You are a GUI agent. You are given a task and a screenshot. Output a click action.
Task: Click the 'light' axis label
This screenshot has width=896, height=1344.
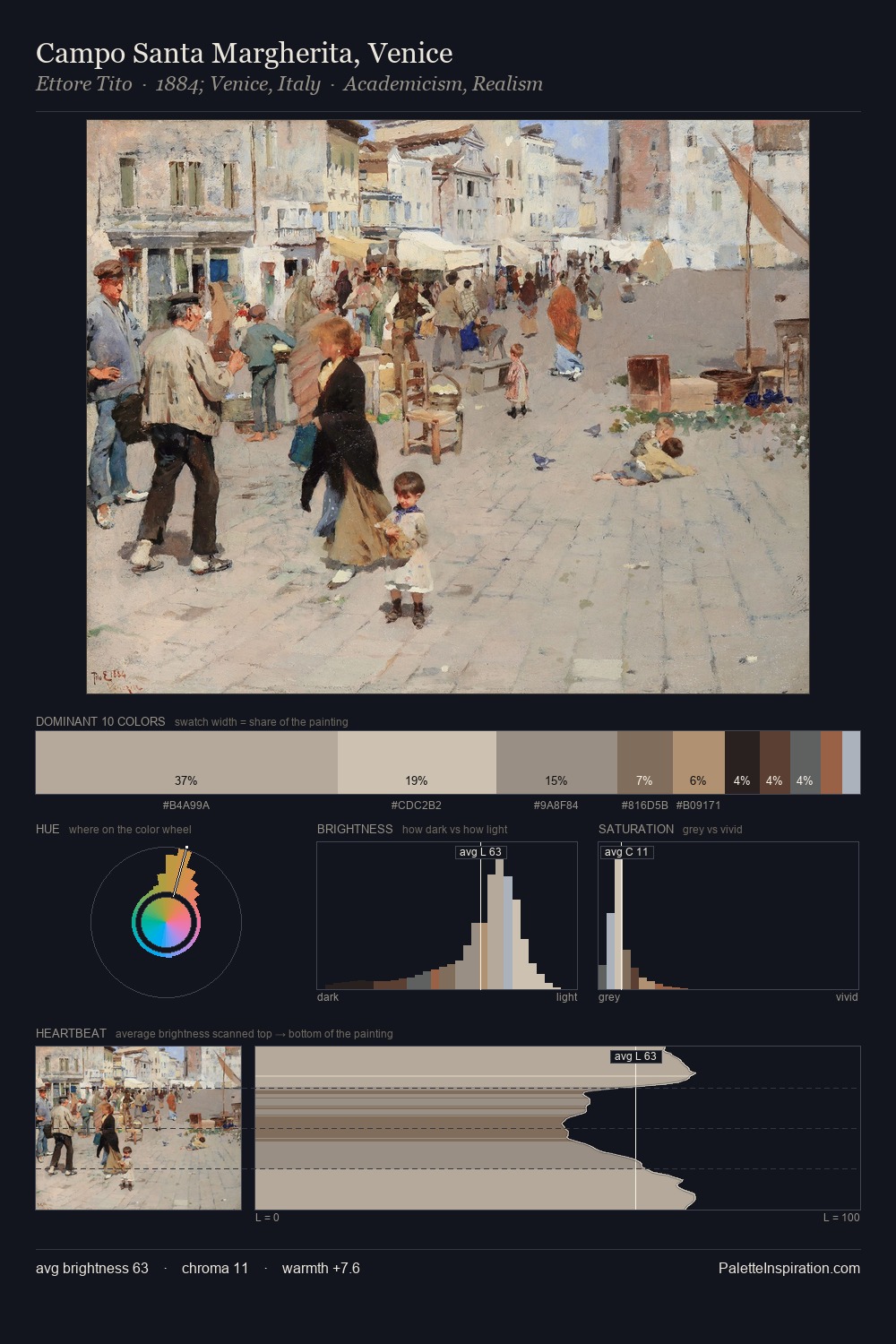(x=566, y=997)
